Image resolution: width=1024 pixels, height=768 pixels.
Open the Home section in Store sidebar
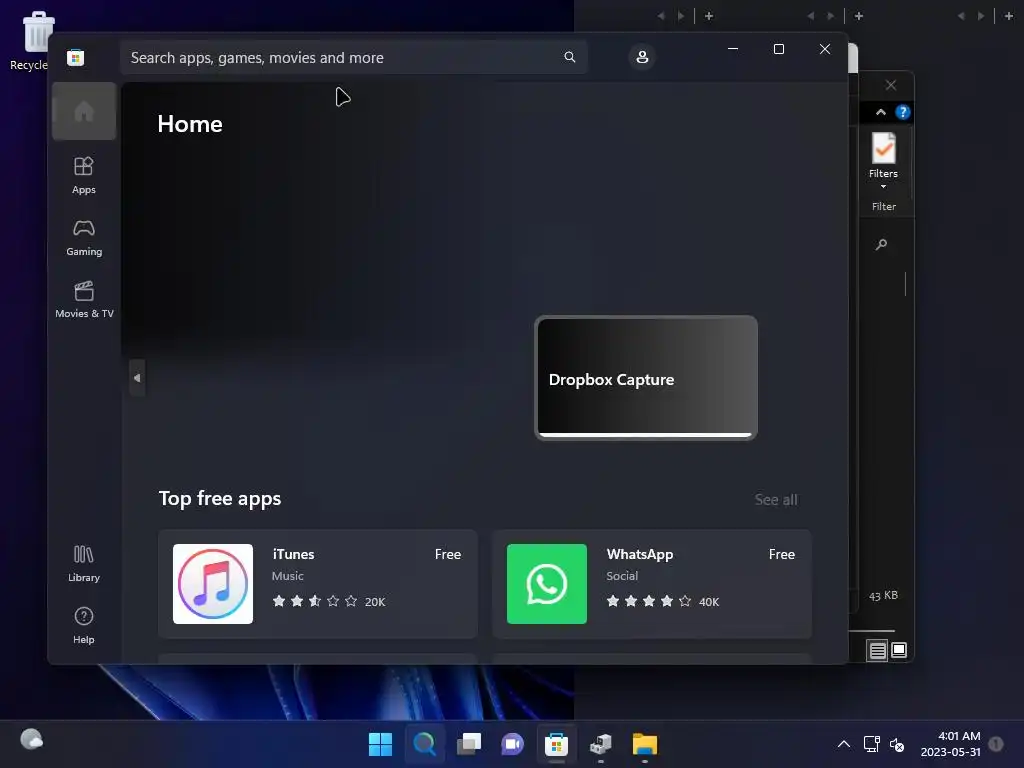pos(84,111)
